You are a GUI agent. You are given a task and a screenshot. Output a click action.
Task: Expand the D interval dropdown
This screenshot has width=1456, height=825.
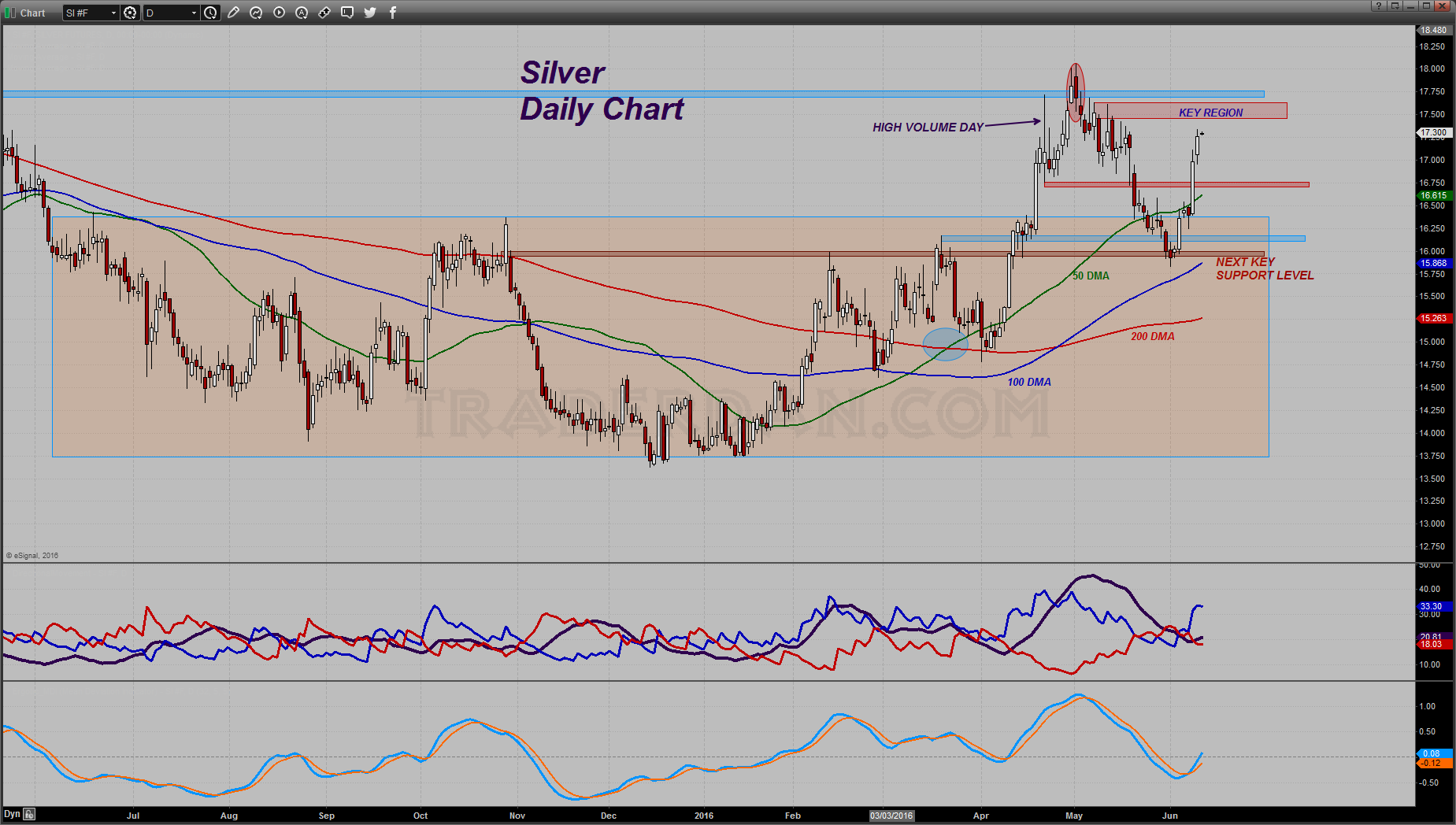coord(194,13)
